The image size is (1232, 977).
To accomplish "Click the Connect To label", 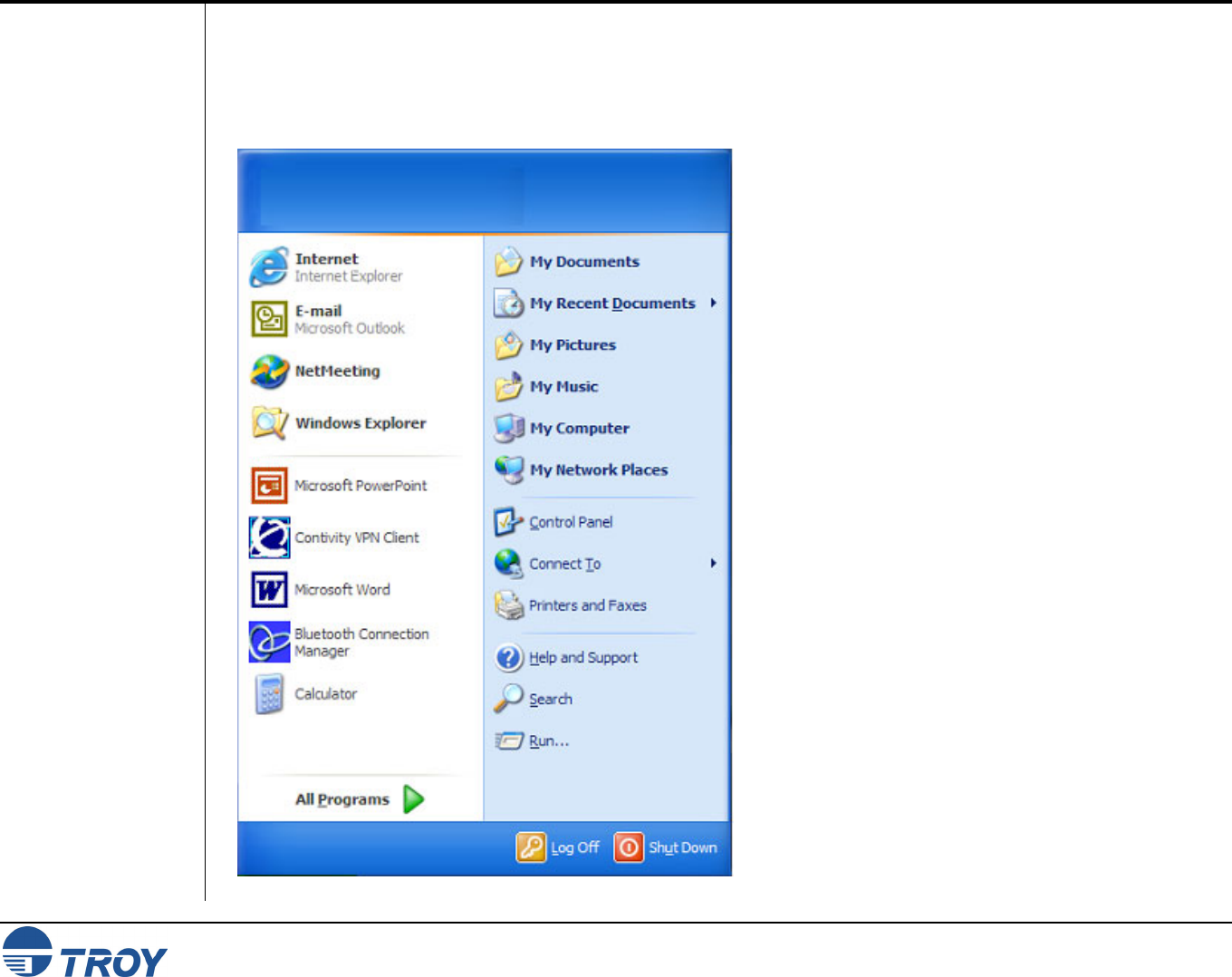I will pos(565,564).
